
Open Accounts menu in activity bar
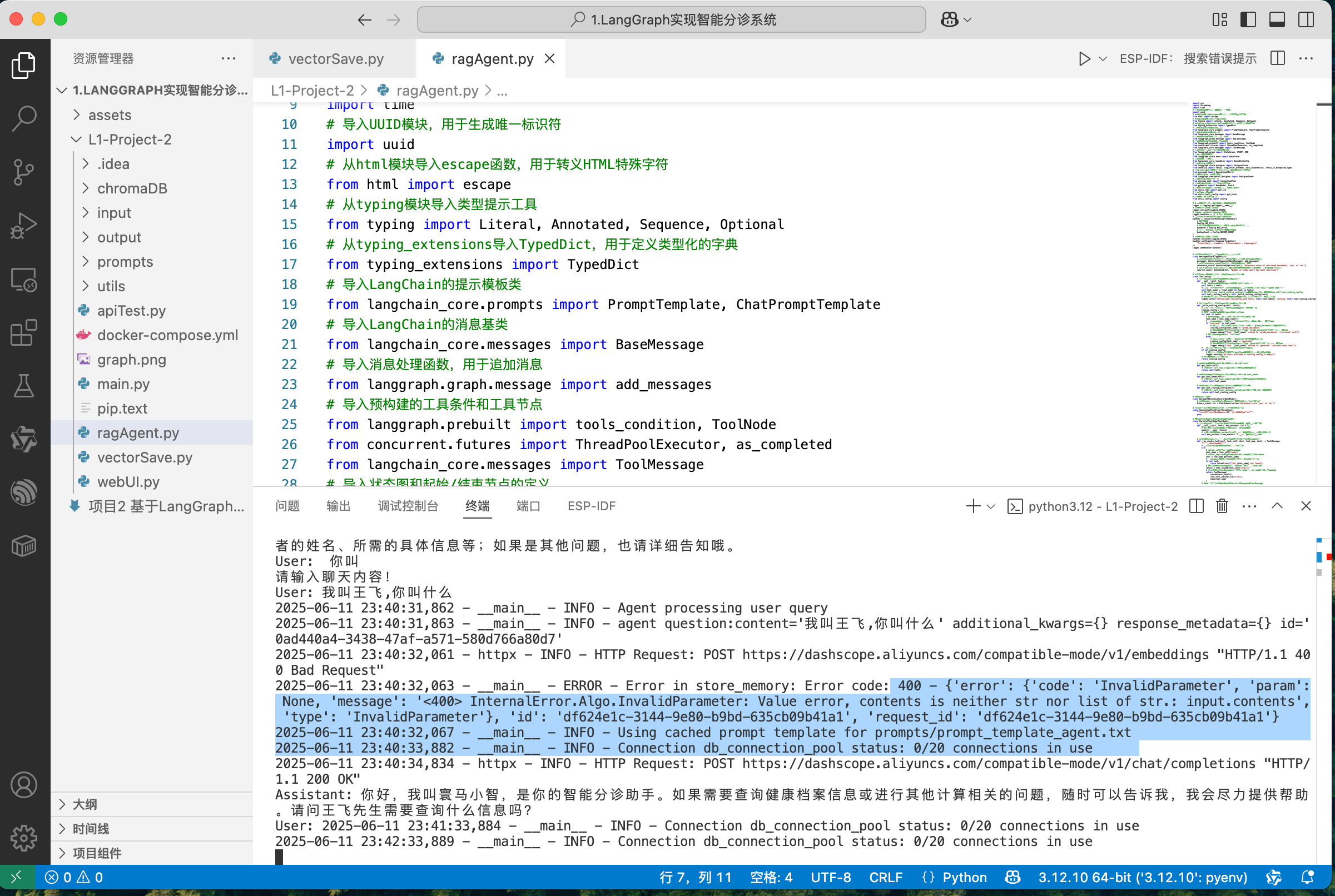coord(24,785)
